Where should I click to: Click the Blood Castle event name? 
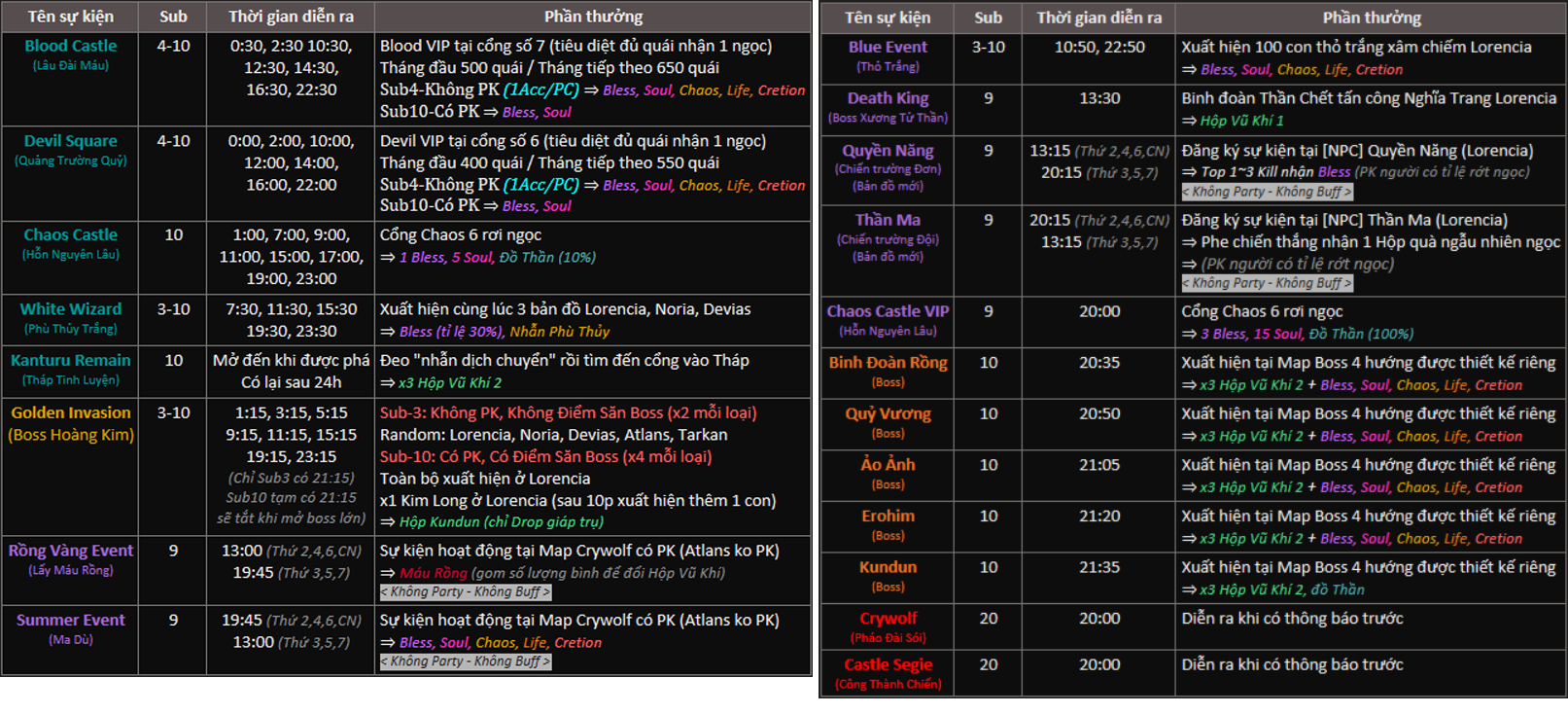point(70,46)
